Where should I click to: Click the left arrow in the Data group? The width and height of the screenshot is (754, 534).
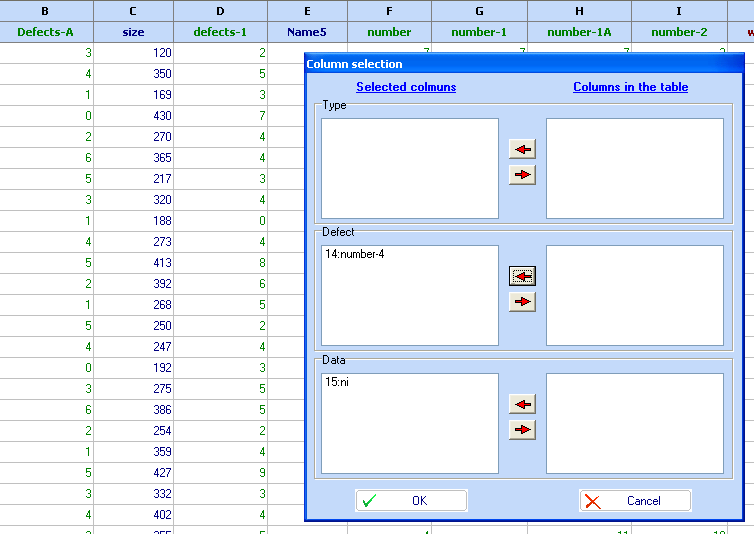click(522, 404)
